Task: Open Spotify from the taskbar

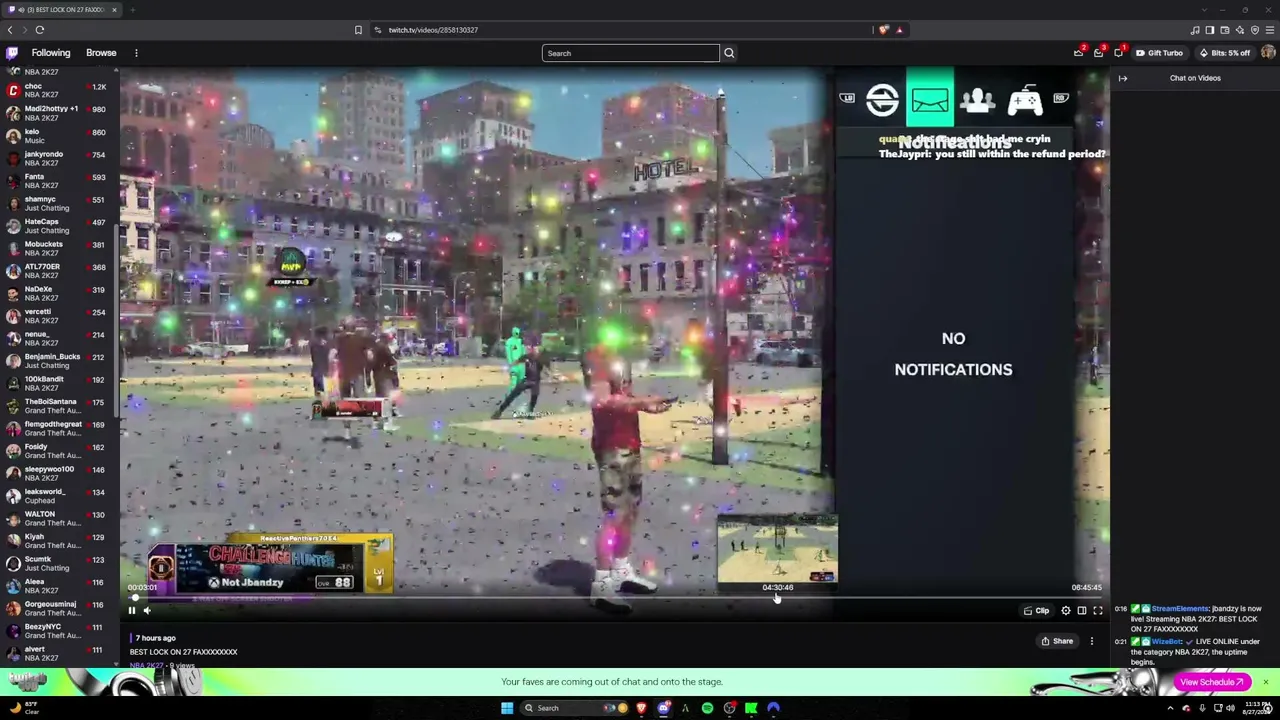Action: click(x=707, y=708)
